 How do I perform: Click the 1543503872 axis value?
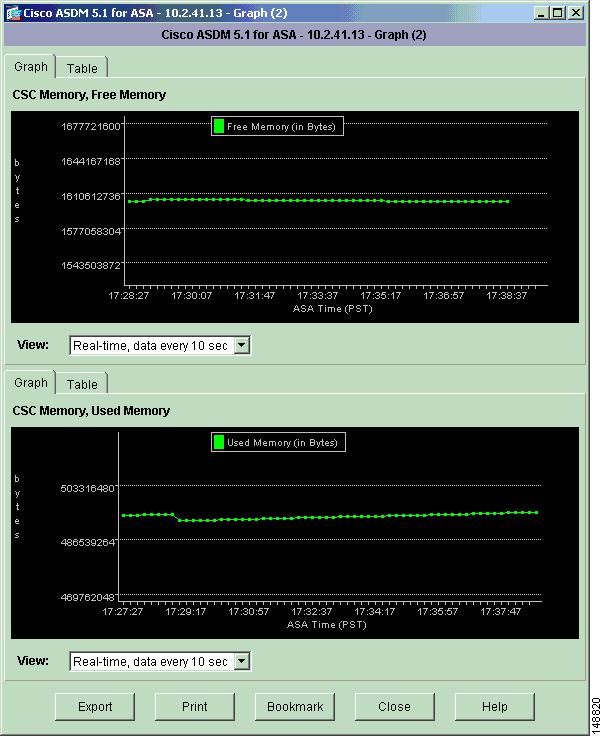[x=91, y=266]
